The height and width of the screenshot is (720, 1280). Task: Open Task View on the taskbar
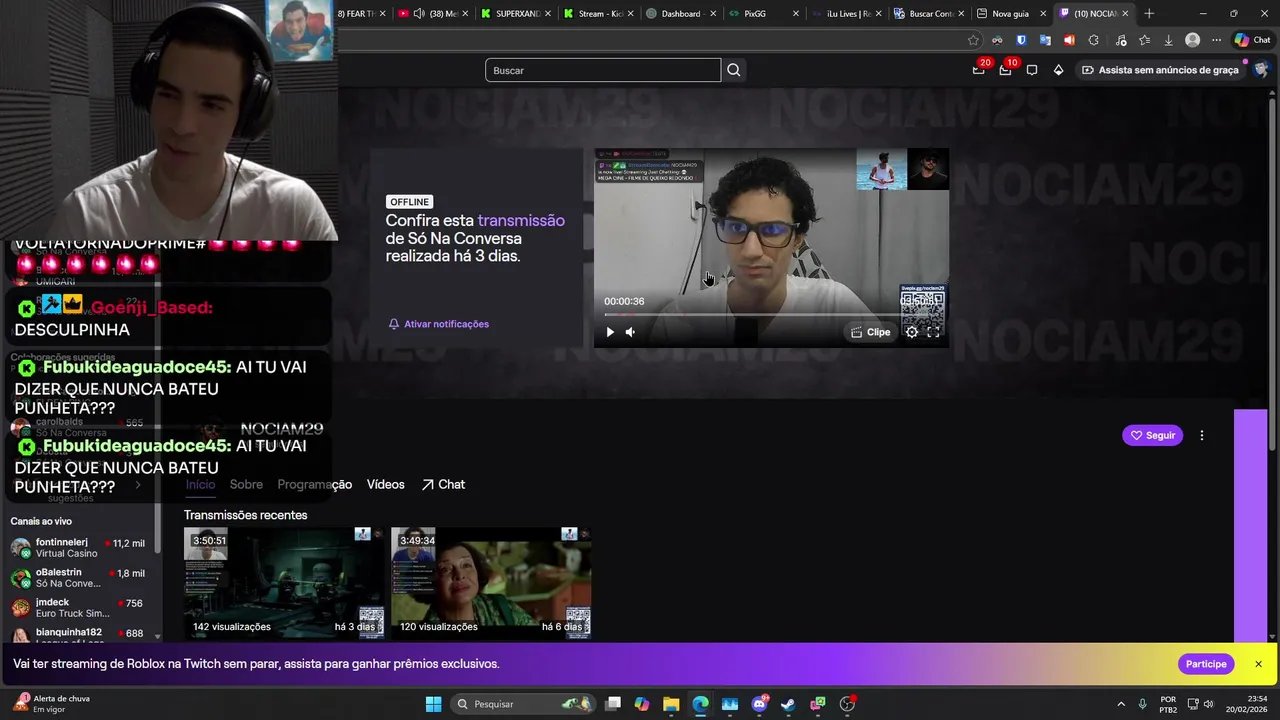point(613,704)
